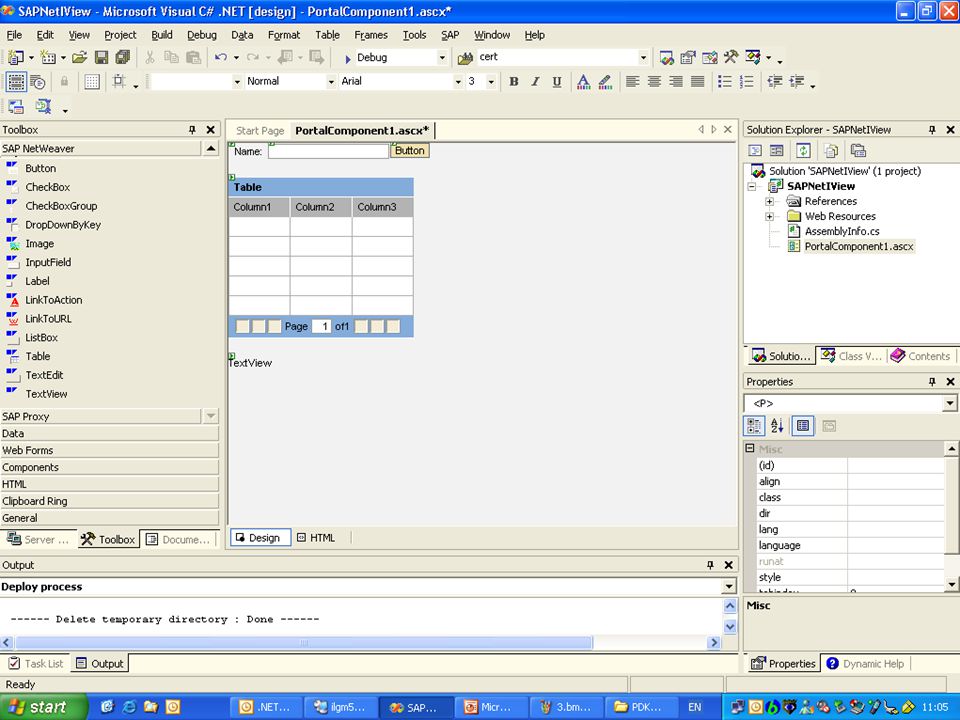The image size is (960, 720).
Task: Apply bulleted list formatting
Action: point(725,81)
